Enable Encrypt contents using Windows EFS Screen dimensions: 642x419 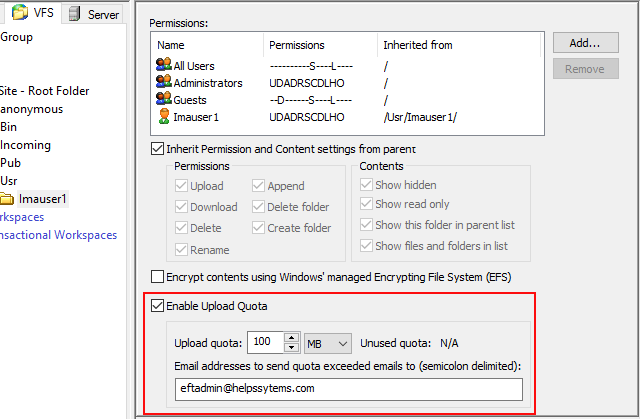(157, 276)
